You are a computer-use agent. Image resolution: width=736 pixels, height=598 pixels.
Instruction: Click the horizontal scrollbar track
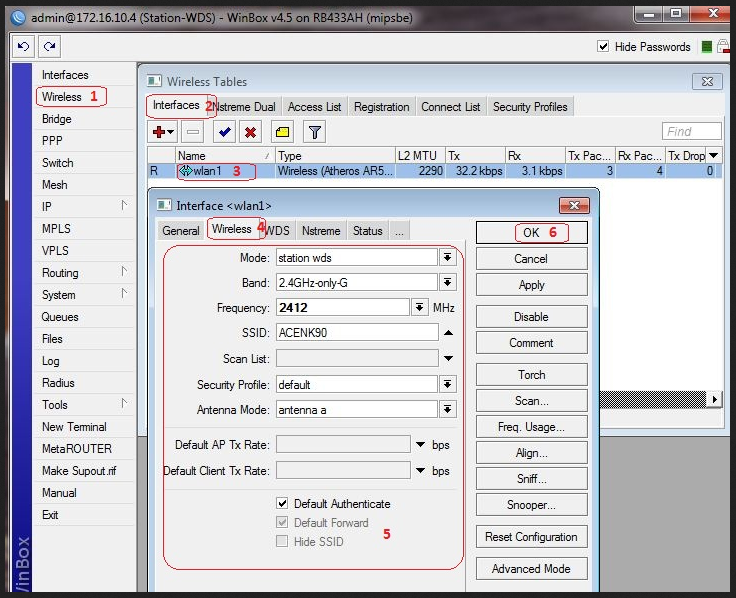tap(652, 399)
